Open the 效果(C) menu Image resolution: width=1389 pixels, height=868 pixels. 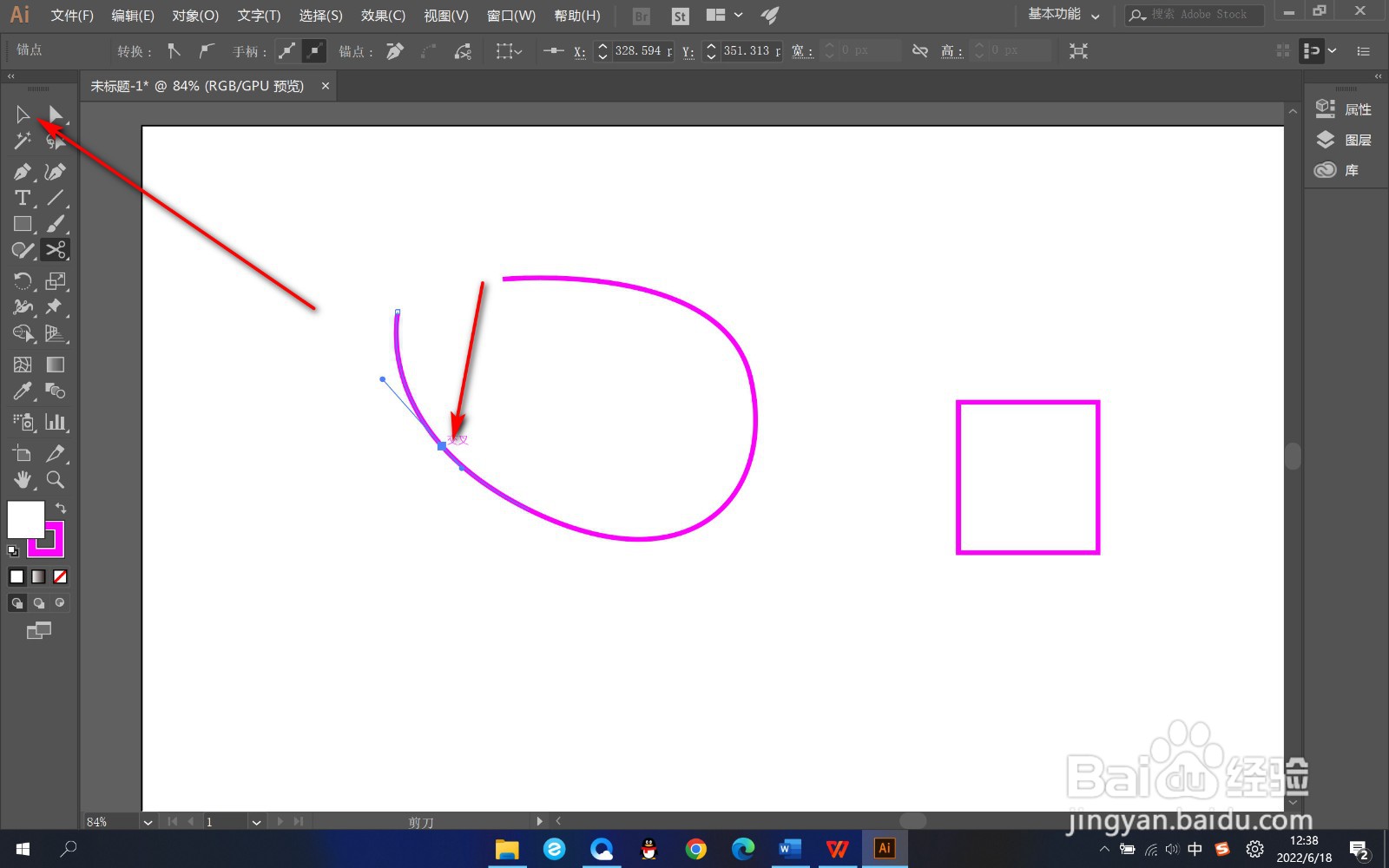pos(383,16)
